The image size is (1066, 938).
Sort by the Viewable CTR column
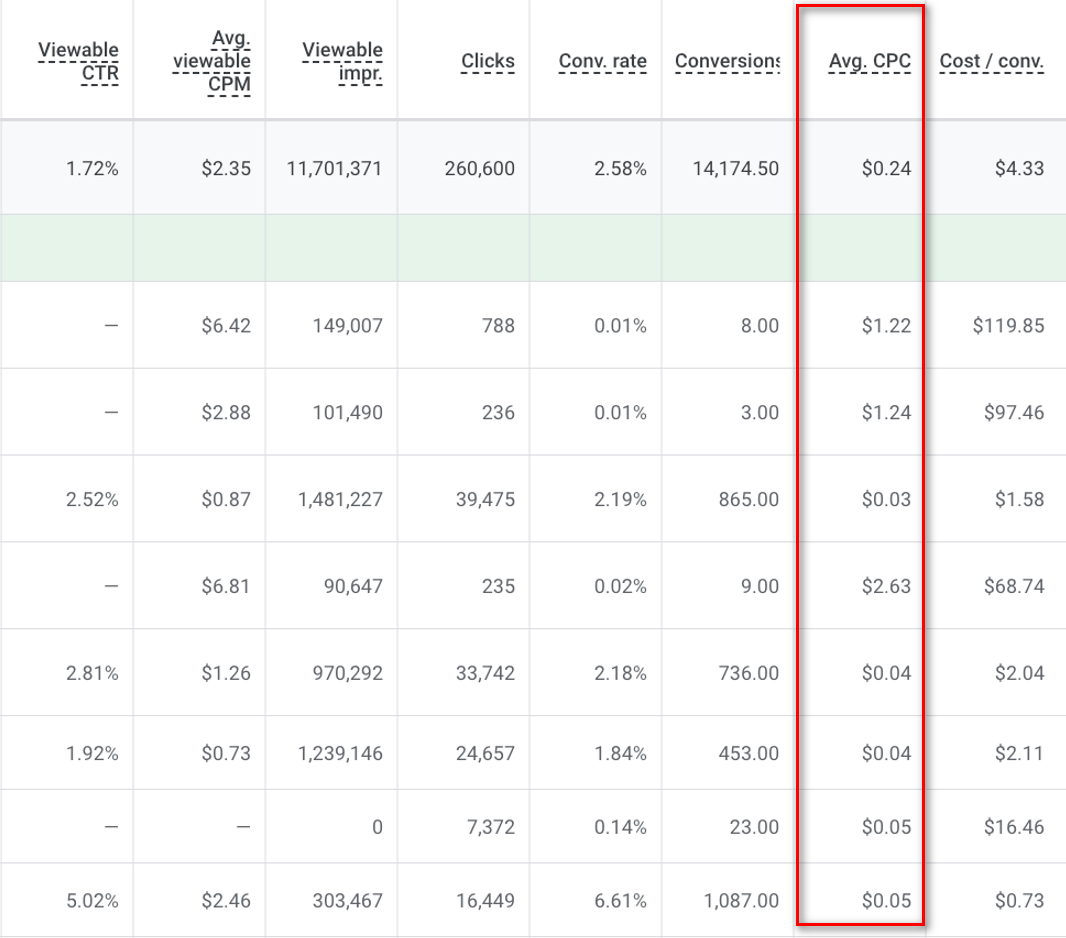pos(80,61)
